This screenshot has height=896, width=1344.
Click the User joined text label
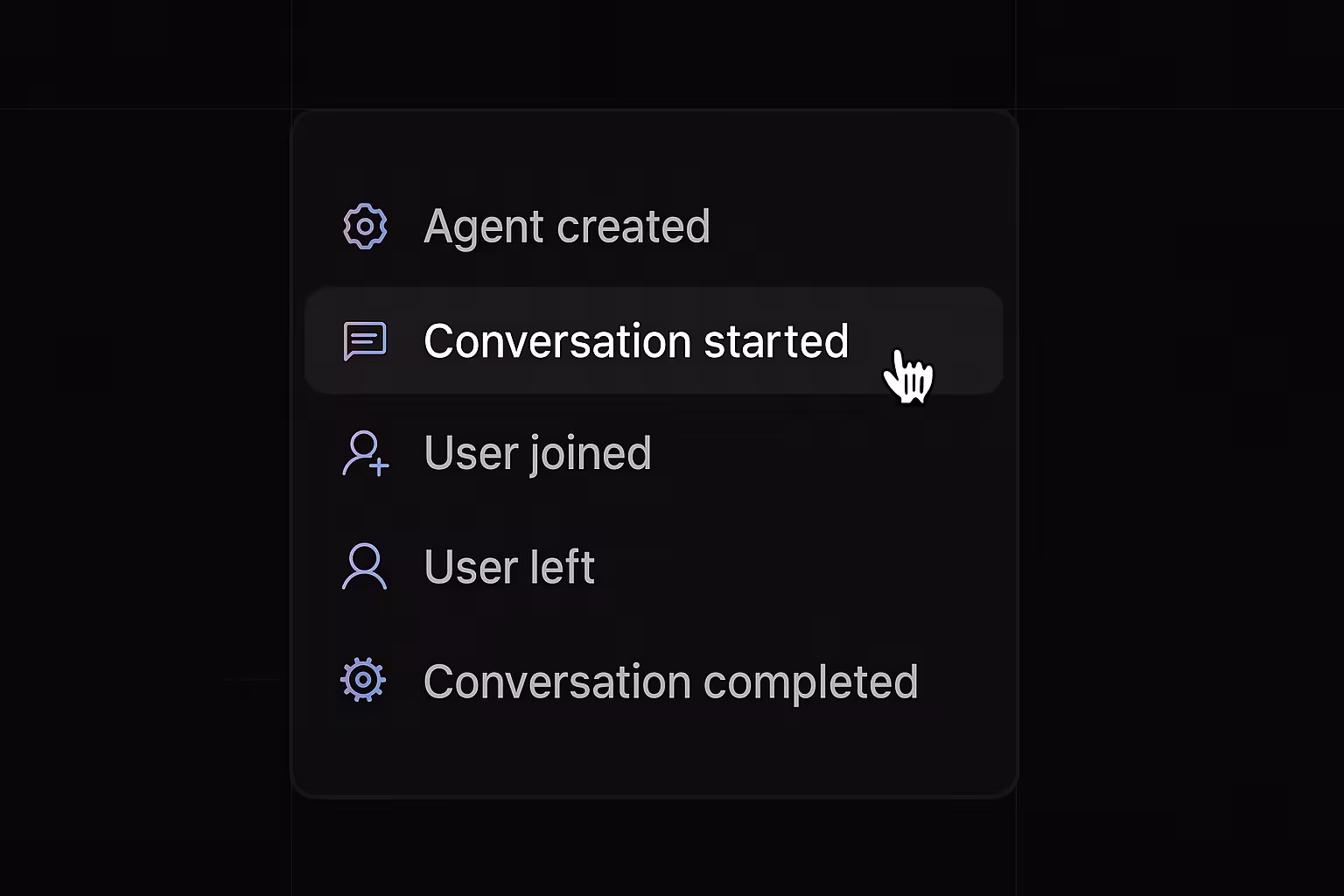[x=537, y=454]
